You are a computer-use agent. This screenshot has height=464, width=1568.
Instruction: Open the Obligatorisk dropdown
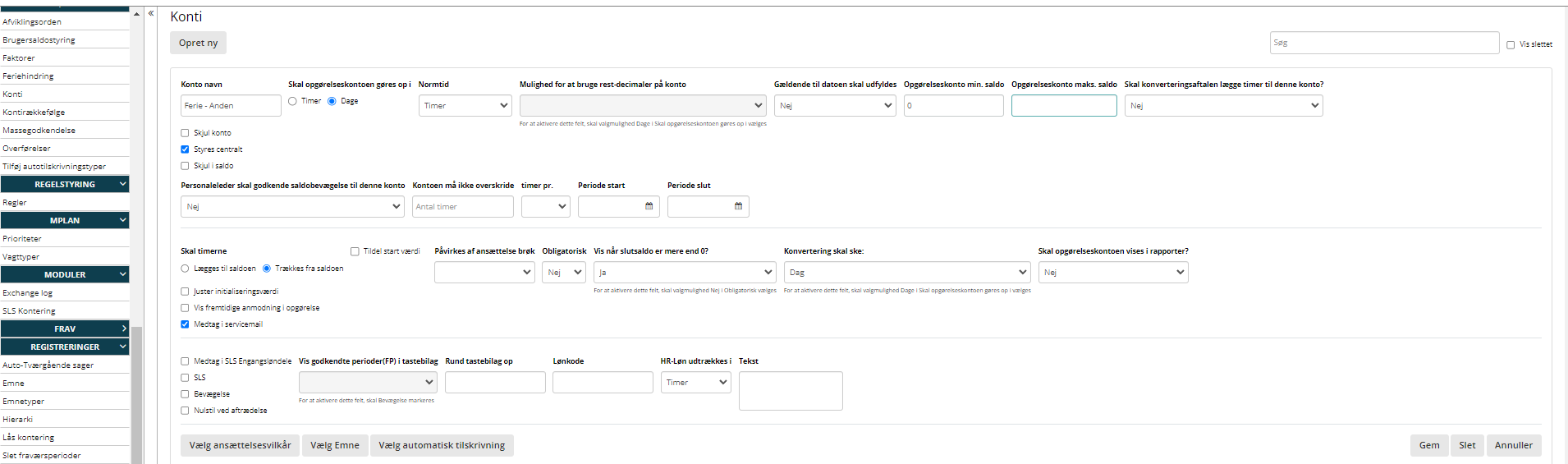(564, 273)
